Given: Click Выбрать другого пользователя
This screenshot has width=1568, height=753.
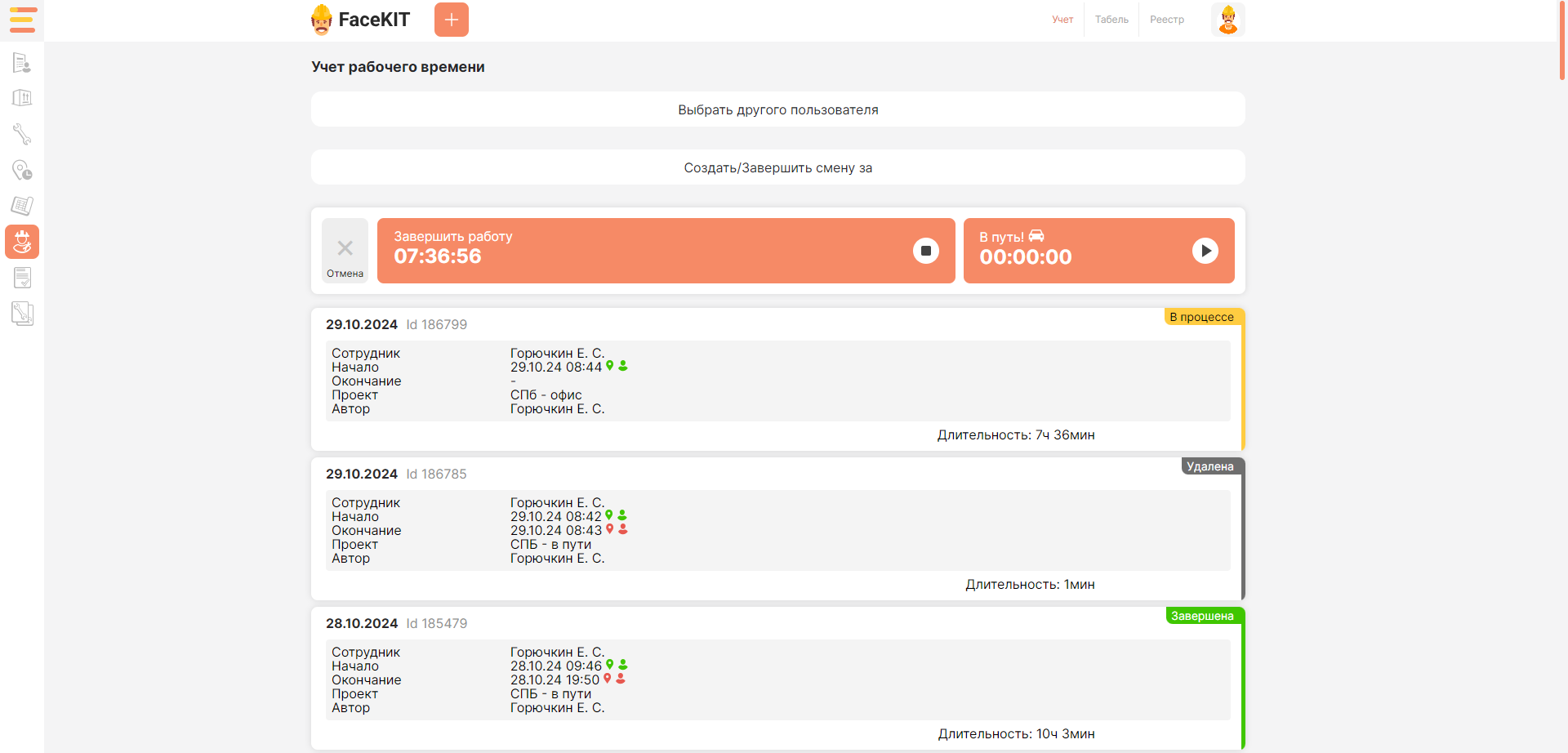Looking at the screenshot, I should (777, 109).
